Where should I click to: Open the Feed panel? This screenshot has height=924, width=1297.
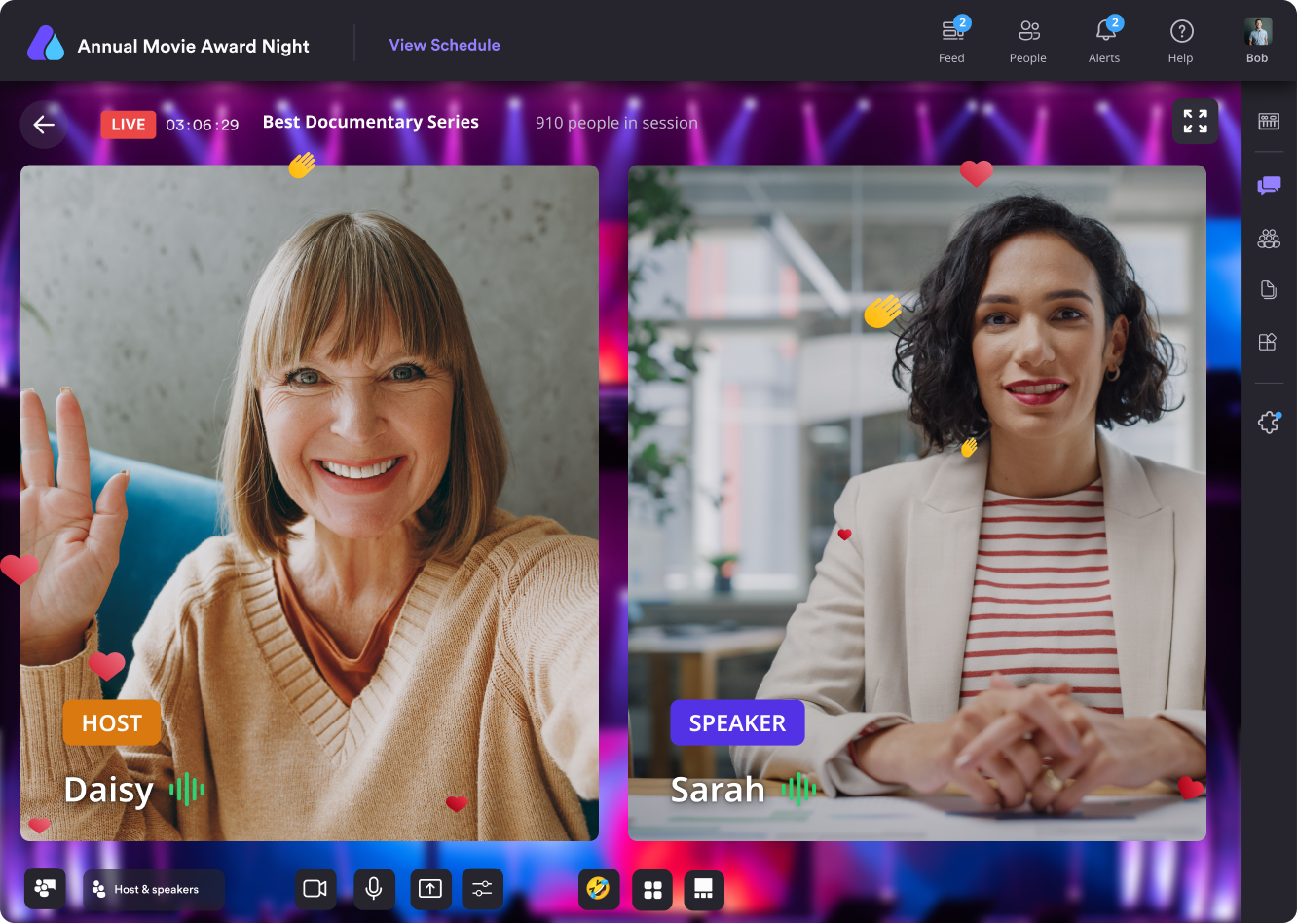pos(952,41)
